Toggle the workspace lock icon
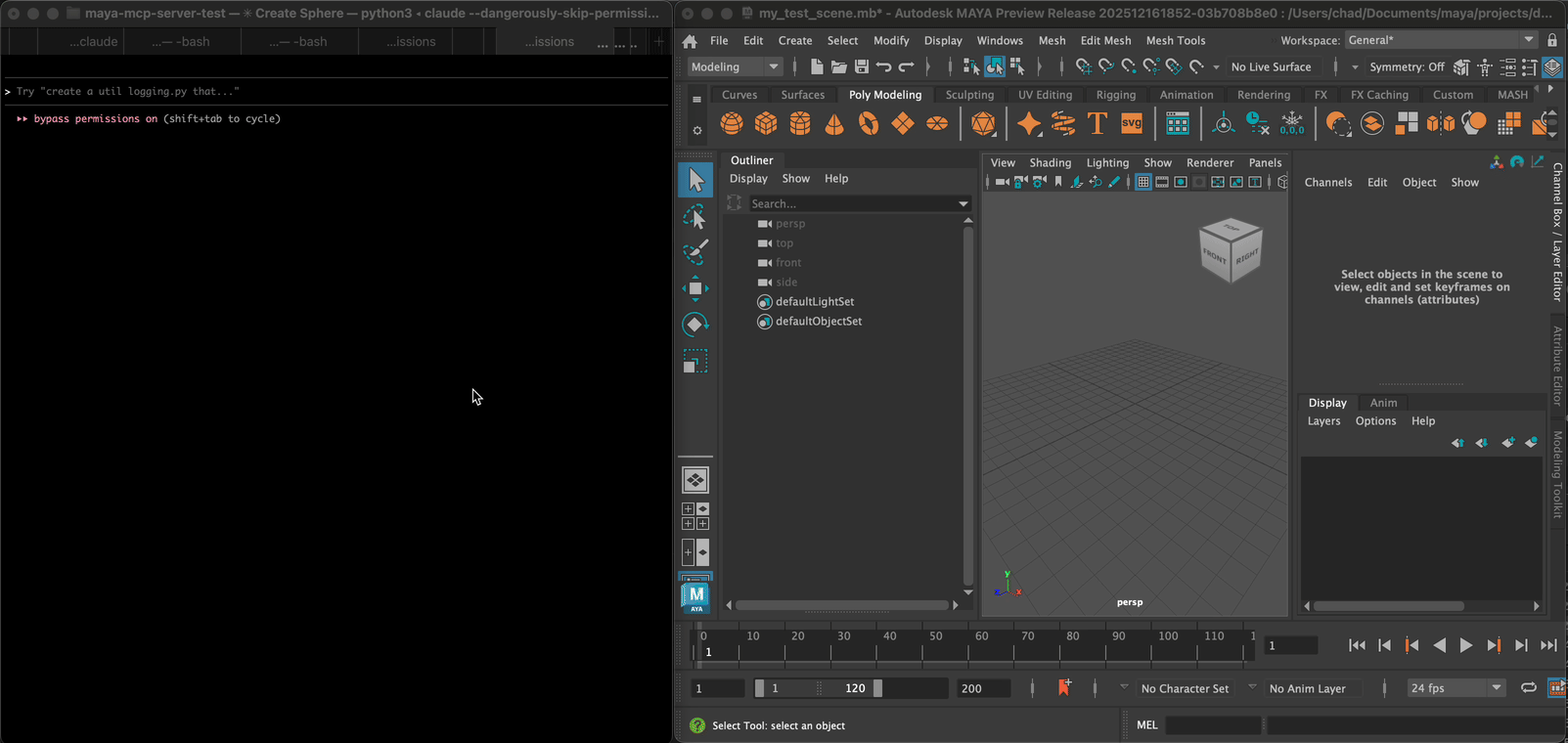The width and height of the screenshot is (1568, 743). pyautogui.click(x=1552, y=40)
